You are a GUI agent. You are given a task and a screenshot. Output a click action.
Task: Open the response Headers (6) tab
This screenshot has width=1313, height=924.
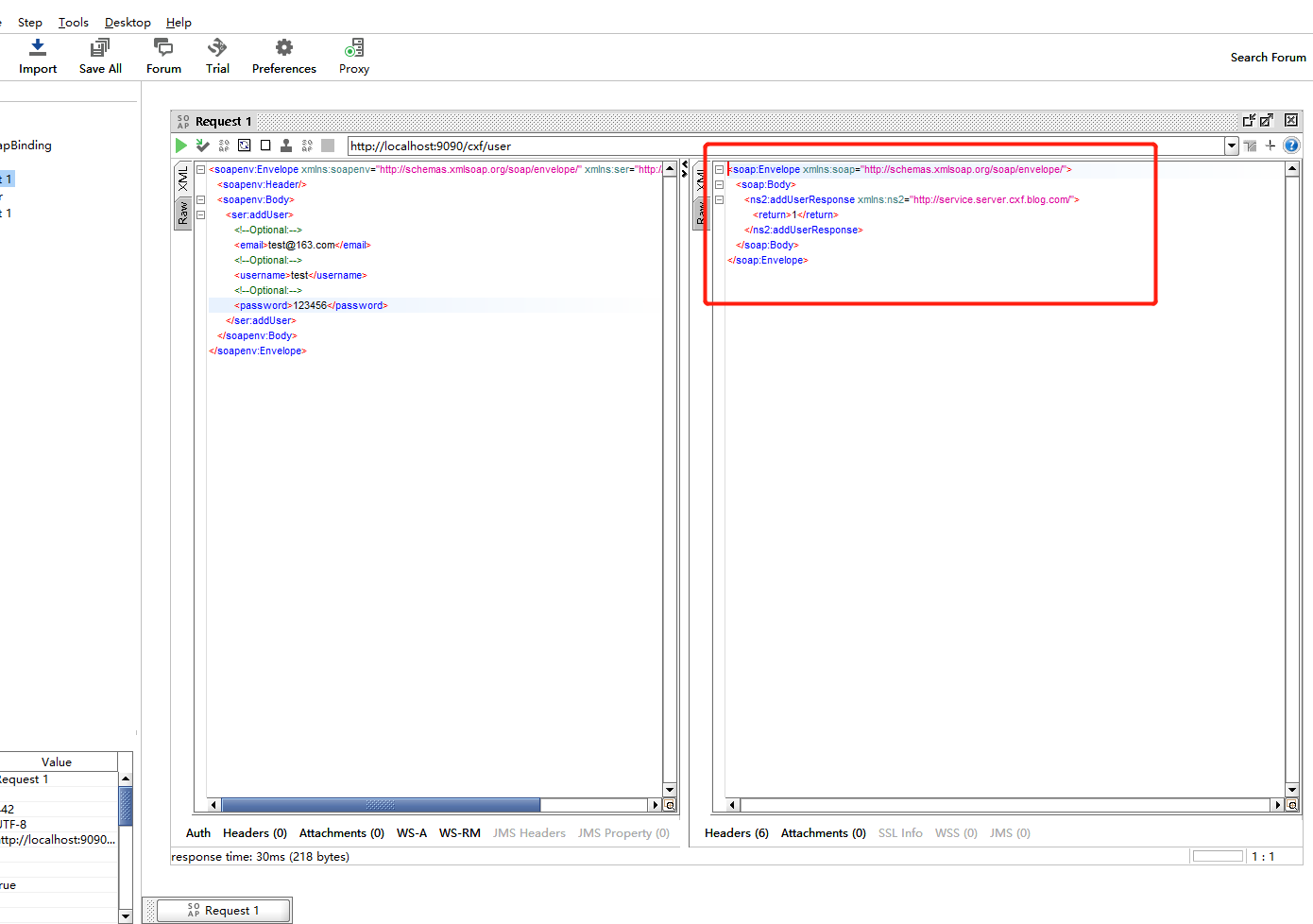pos(736,833)
